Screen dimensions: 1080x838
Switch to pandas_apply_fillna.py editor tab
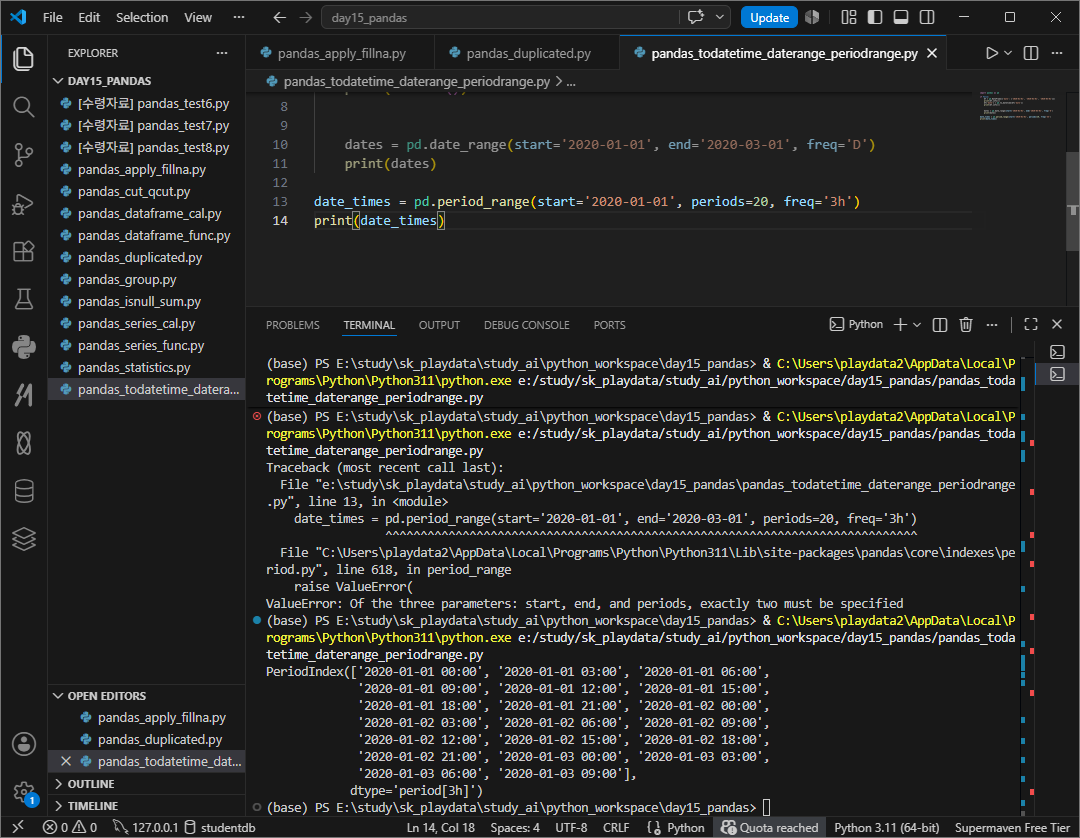coord(341,53)
